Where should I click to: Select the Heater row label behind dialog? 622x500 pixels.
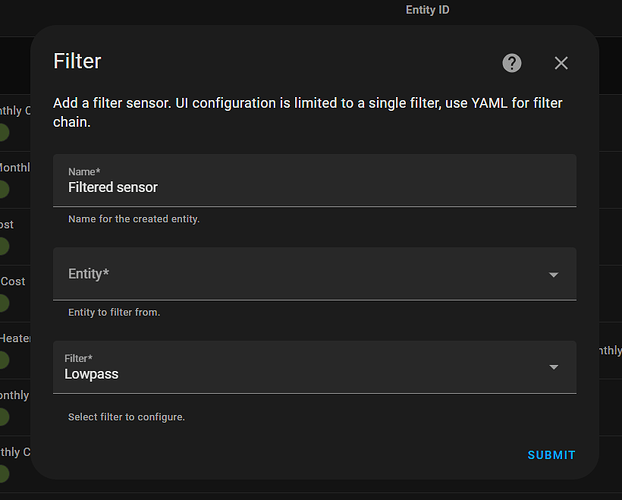click(x=15, y=338)
